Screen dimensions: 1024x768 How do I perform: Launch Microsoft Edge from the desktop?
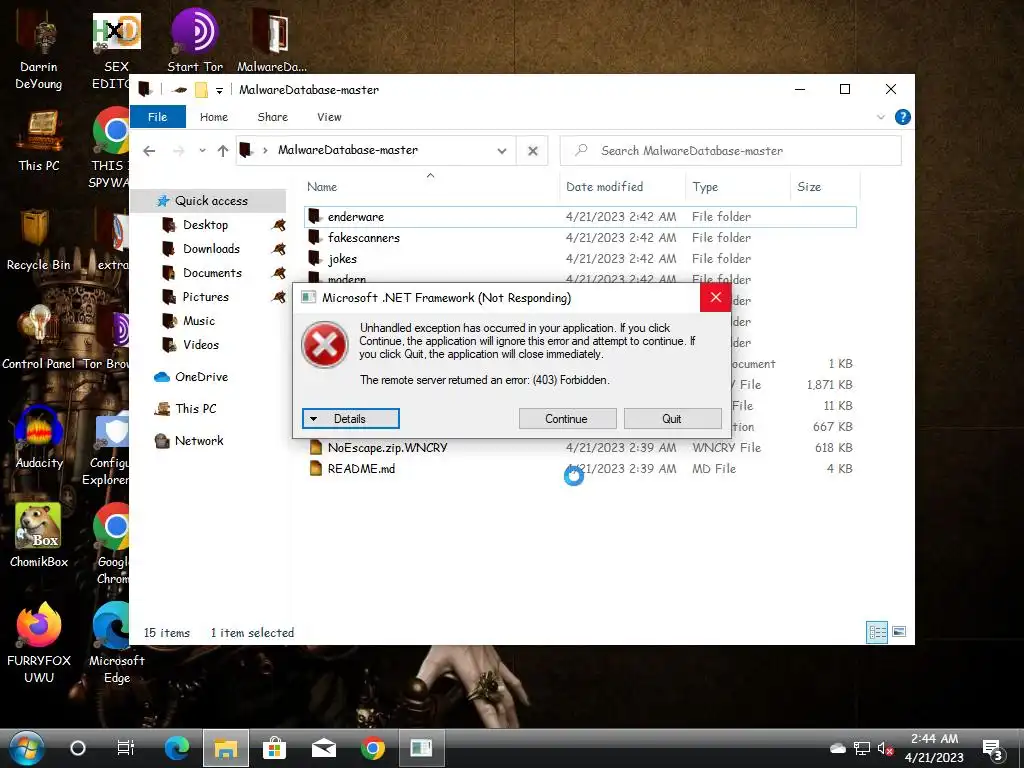pos(116,643)
